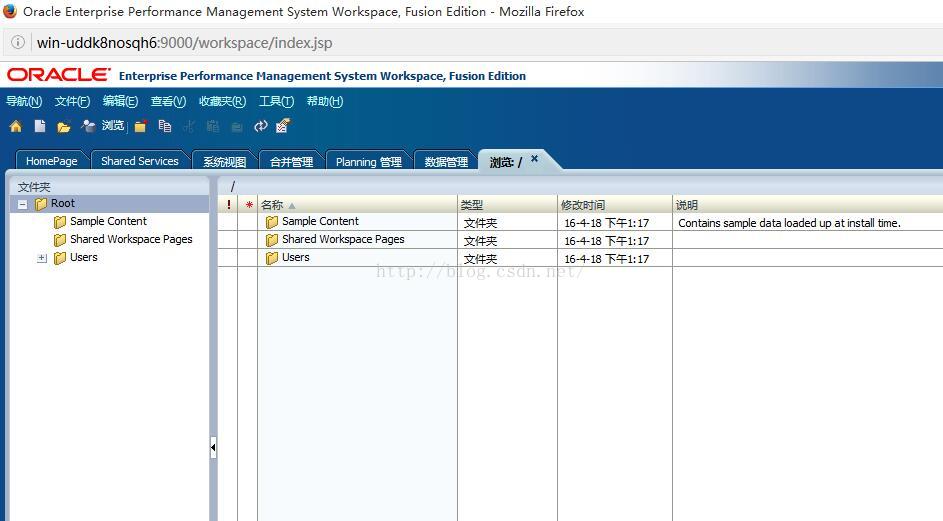
Task: Click Shared Workspace Pages folder icon in list
Action: tap(272, 240)
